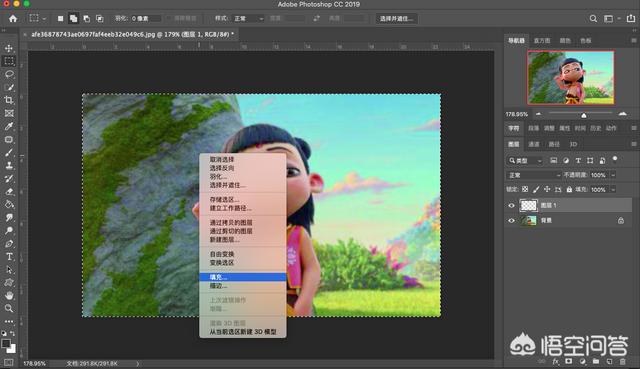Open the Navigator panel menu
Viewport: 640px width, 369px height.
[633, 40]
